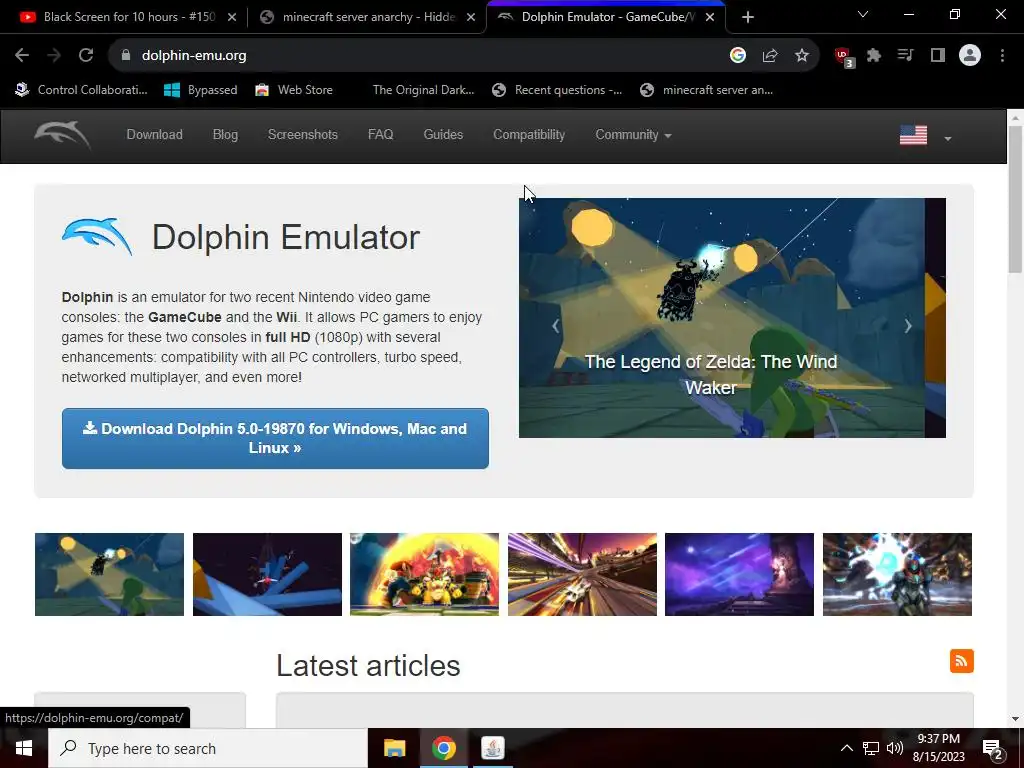The height and width of the screenshot is (768, 1024).
Task: Open the uBlock Origin extension
Action: [x=844, y=57]
